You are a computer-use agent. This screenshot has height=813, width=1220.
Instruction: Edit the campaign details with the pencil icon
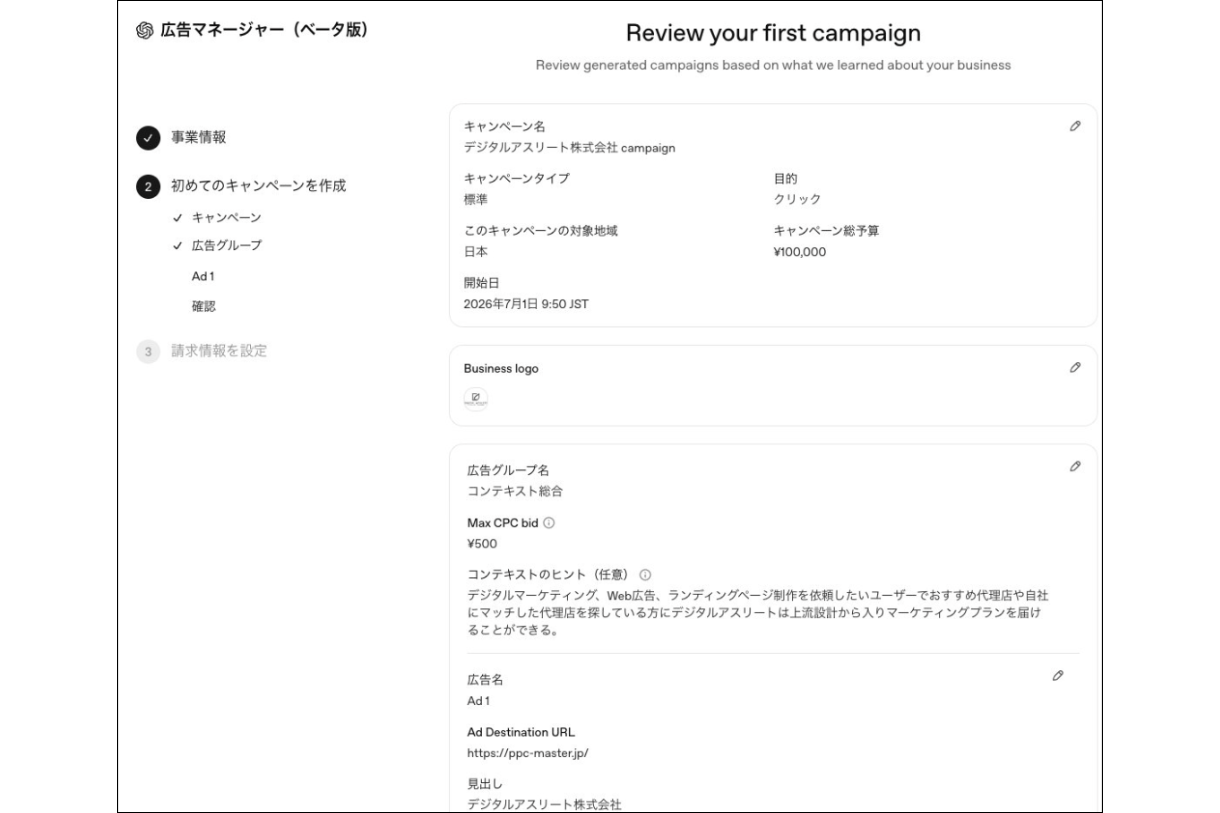[1075, 126]
